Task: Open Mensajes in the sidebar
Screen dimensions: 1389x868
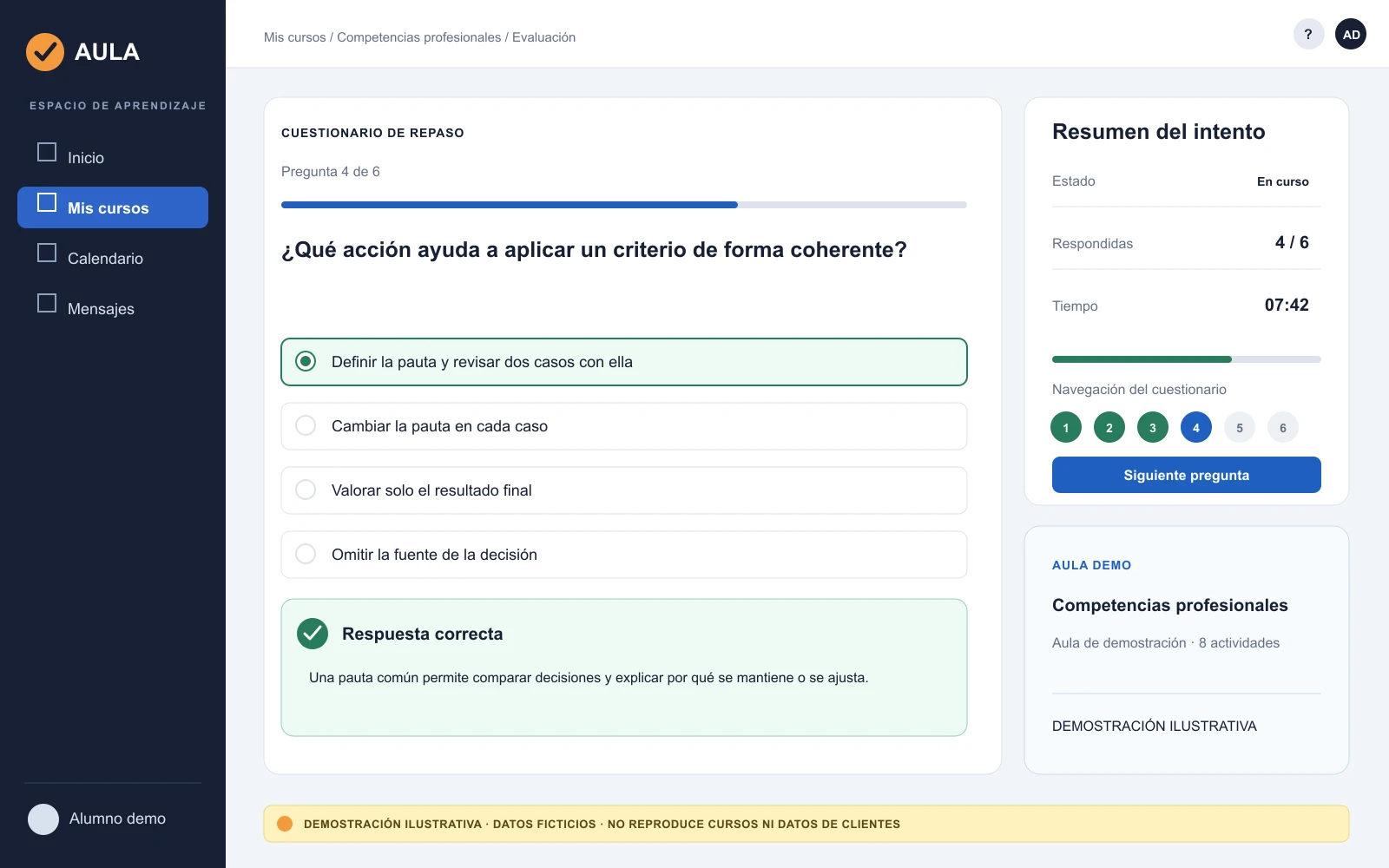Action: click(x=113, y=308)
